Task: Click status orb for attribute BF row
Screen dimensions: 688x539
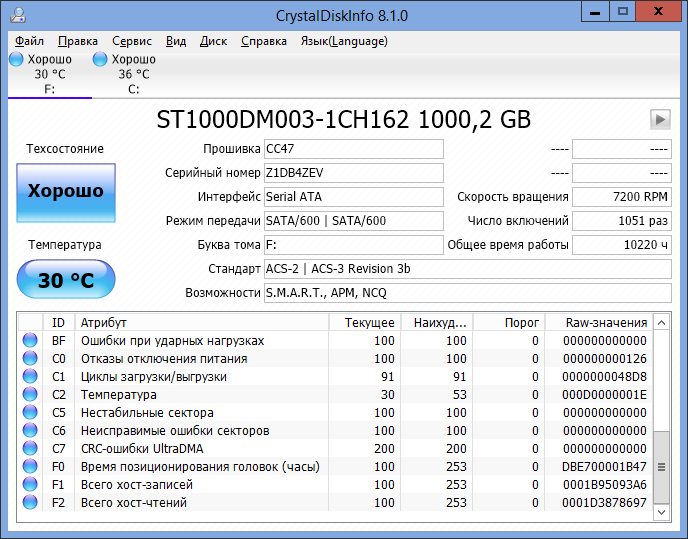Action: click(x=30, y=341)
